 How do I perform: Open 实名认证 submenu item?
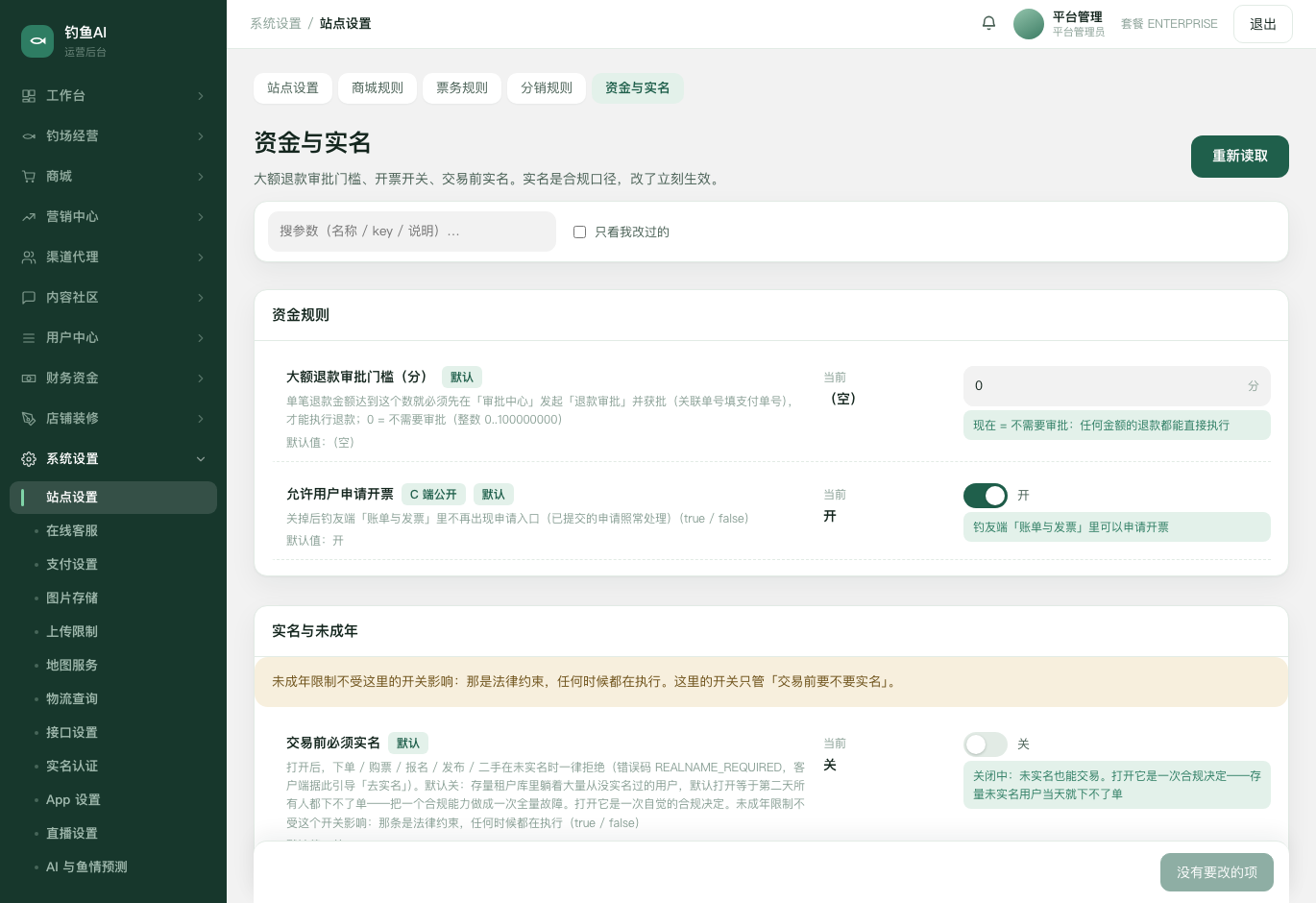[113, 766]
